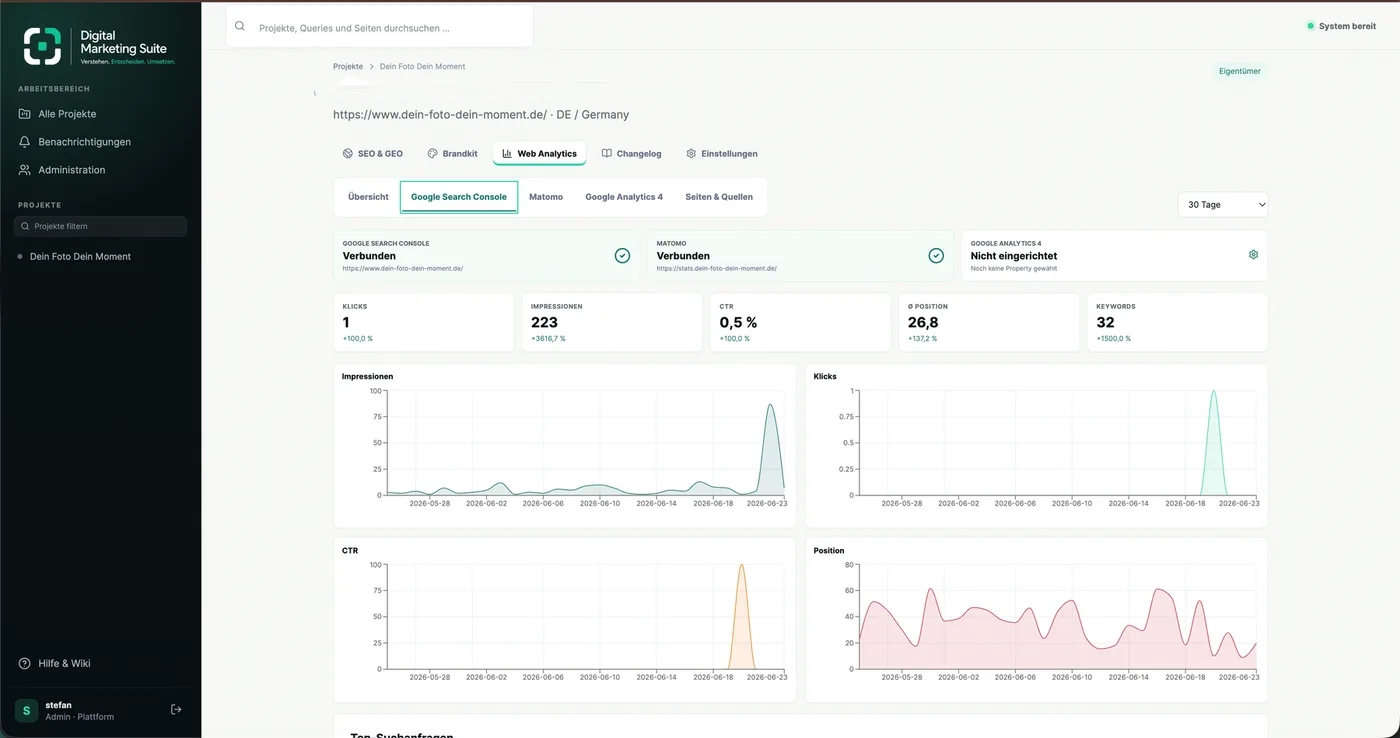The image size is (1400, 738).
Task: Open the Changelog tab
Action: click(631, 154)
